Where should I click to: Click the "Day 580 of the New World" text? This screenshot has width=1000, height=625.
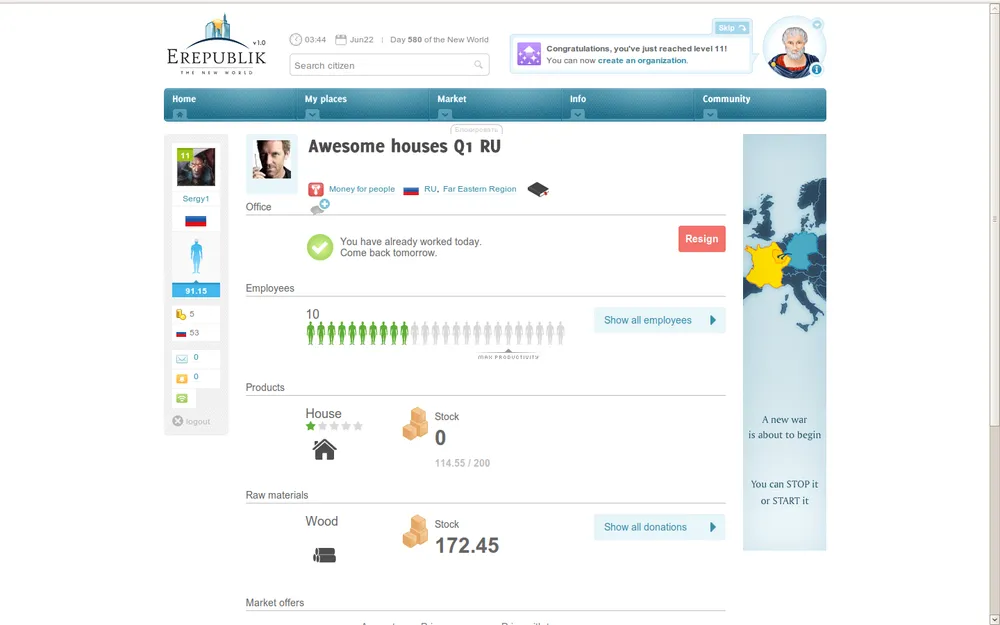click(x=439, y=40)
